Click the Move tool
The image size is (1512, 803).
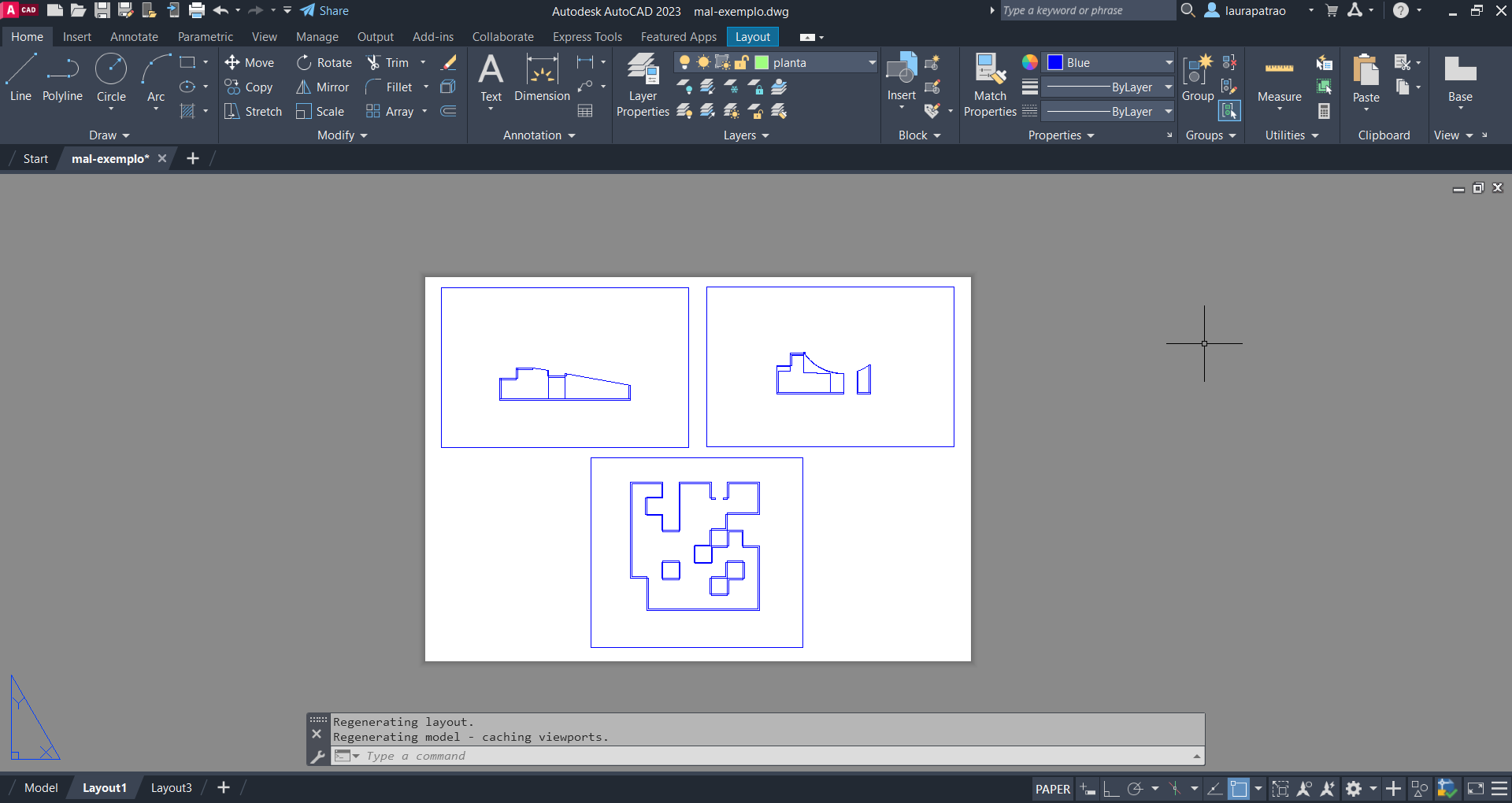(x=249, y=63)
